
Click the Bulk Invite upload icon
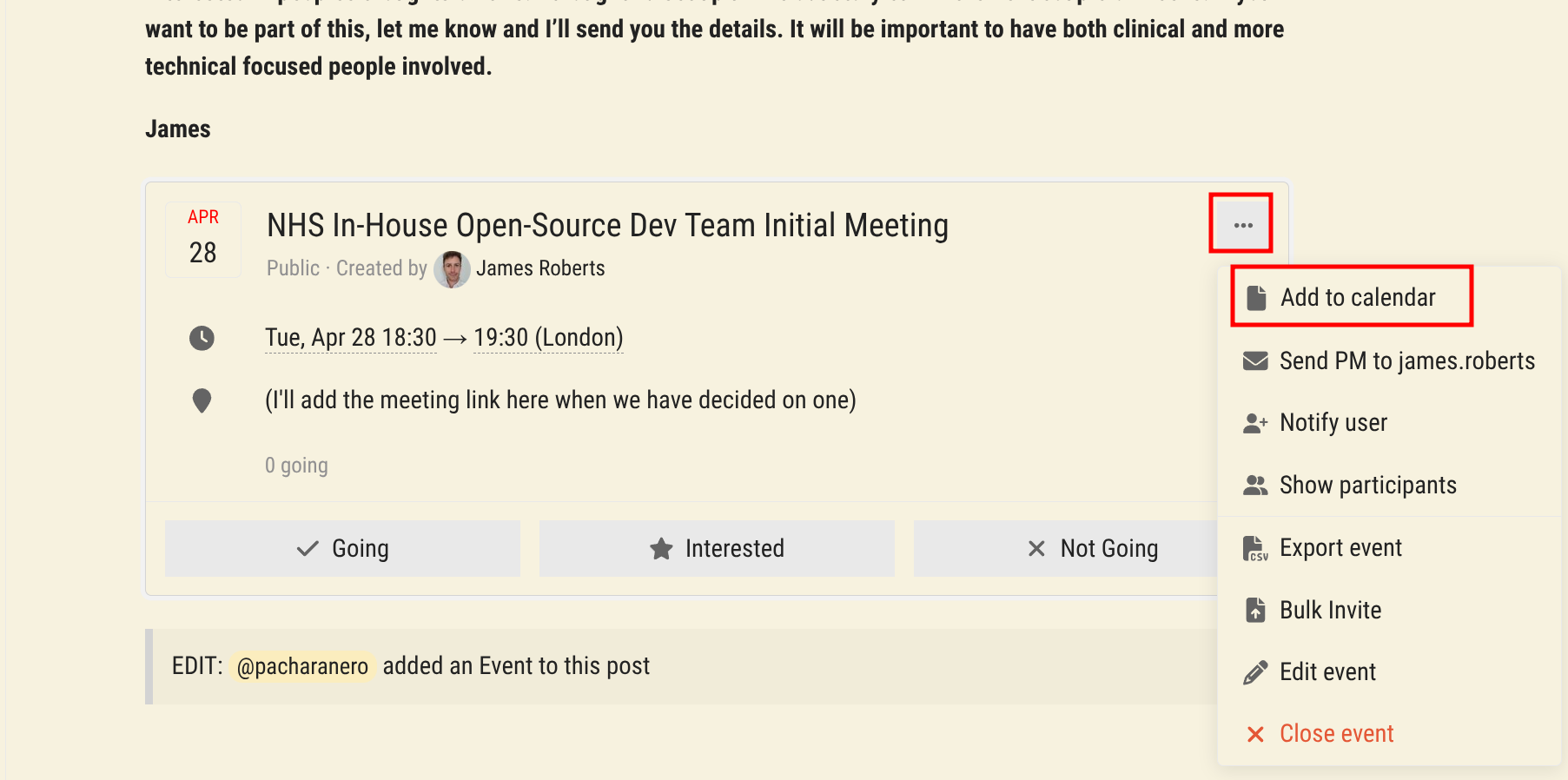click(x=1255, y=611)
